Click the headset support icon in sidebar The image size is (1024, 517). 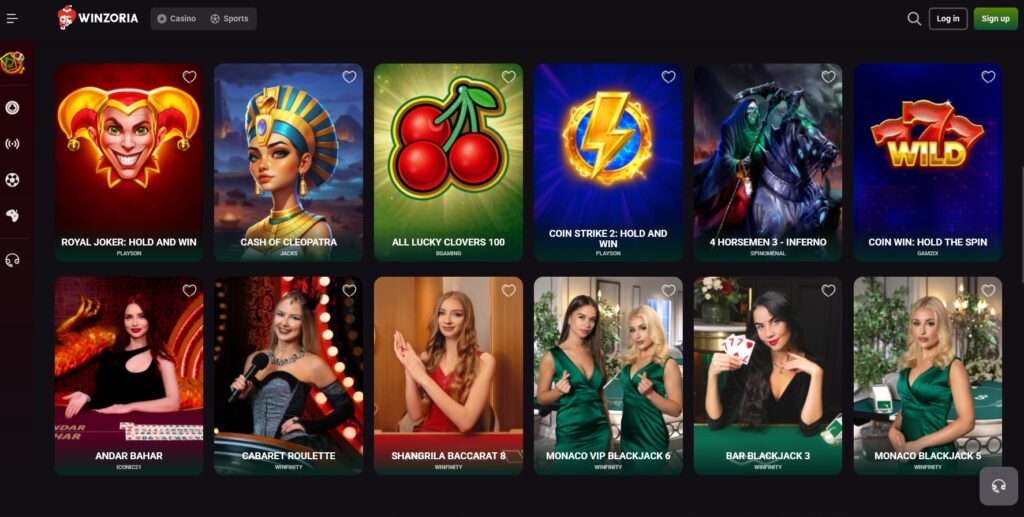point(12,260)
